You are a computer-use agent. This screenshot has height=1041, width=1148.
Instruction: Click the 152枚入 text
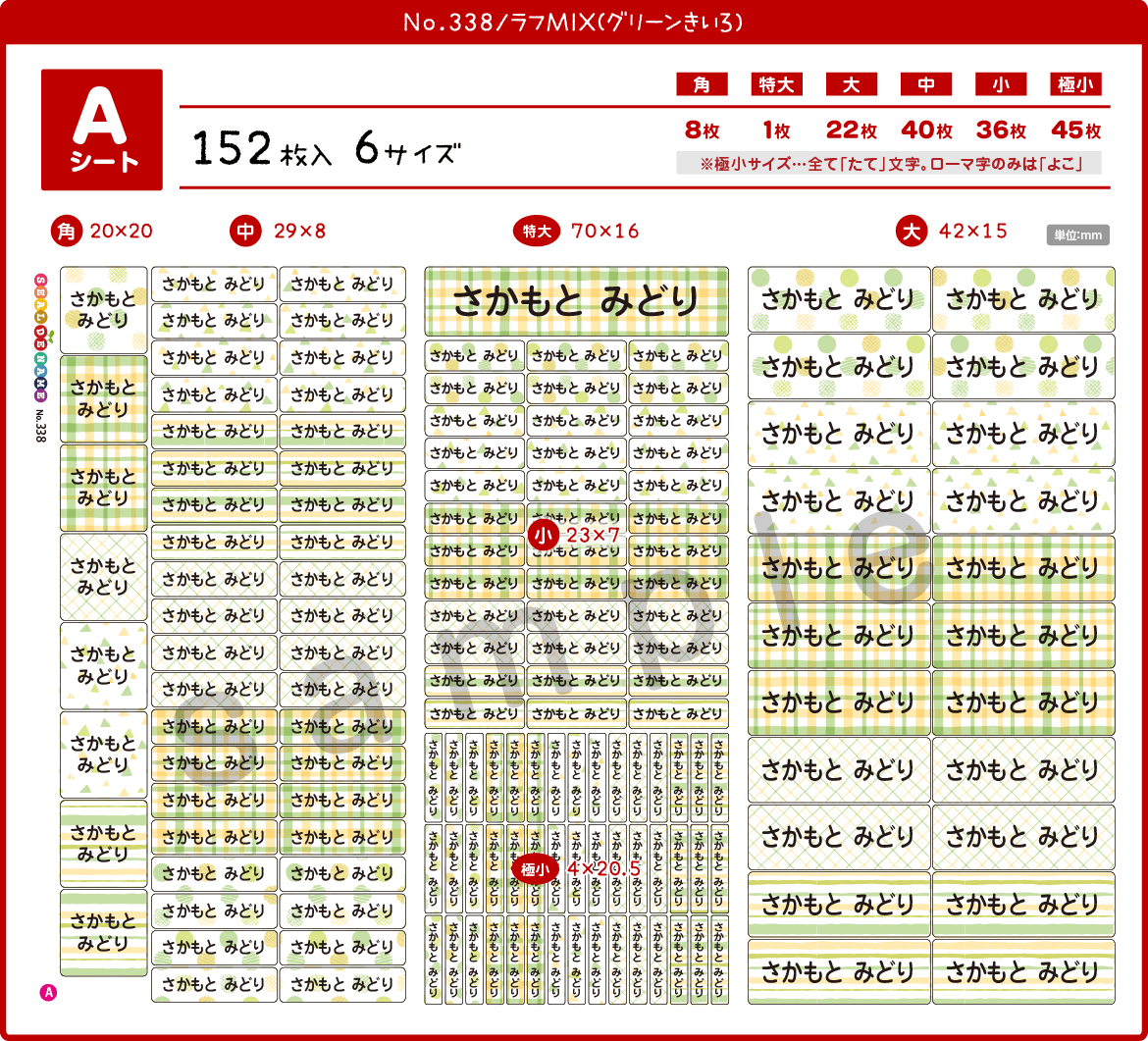[262, 148]
